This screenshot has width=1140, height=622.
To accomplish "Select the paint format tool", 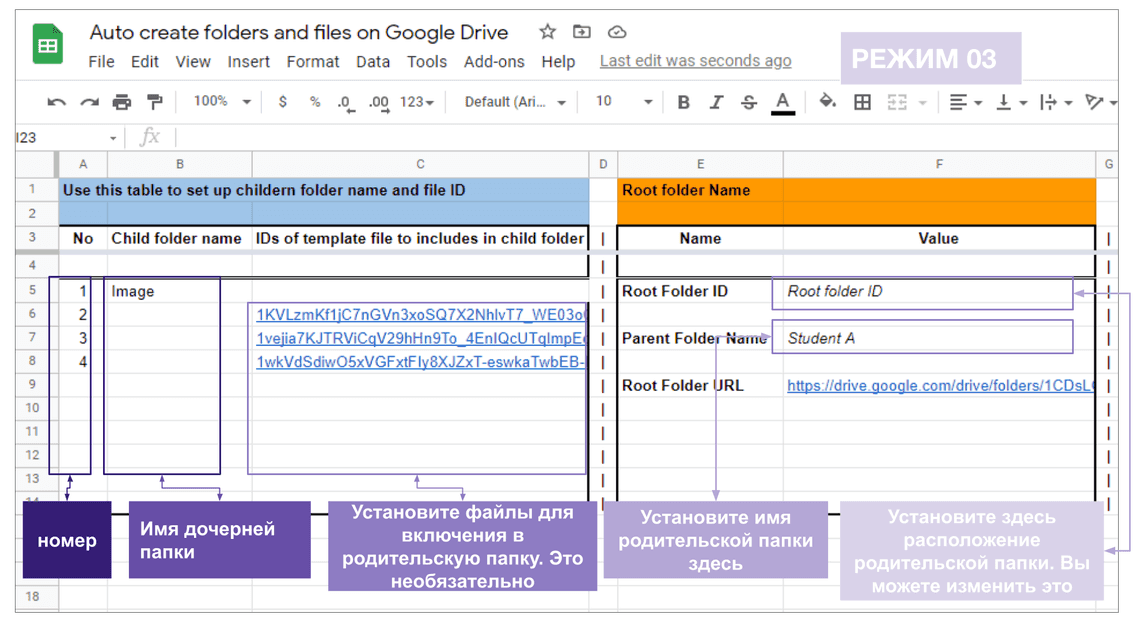I will [x=154, y=102].
